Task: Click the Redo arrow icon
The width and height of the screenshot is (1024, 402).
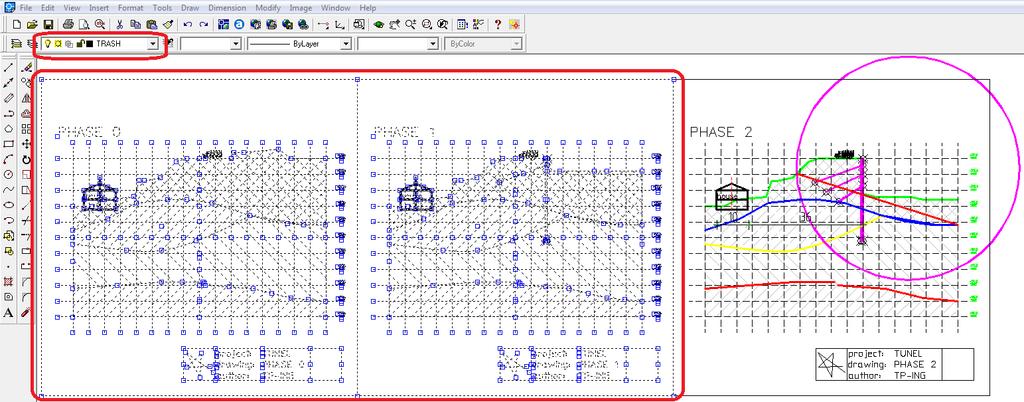Action: (203, 25)
